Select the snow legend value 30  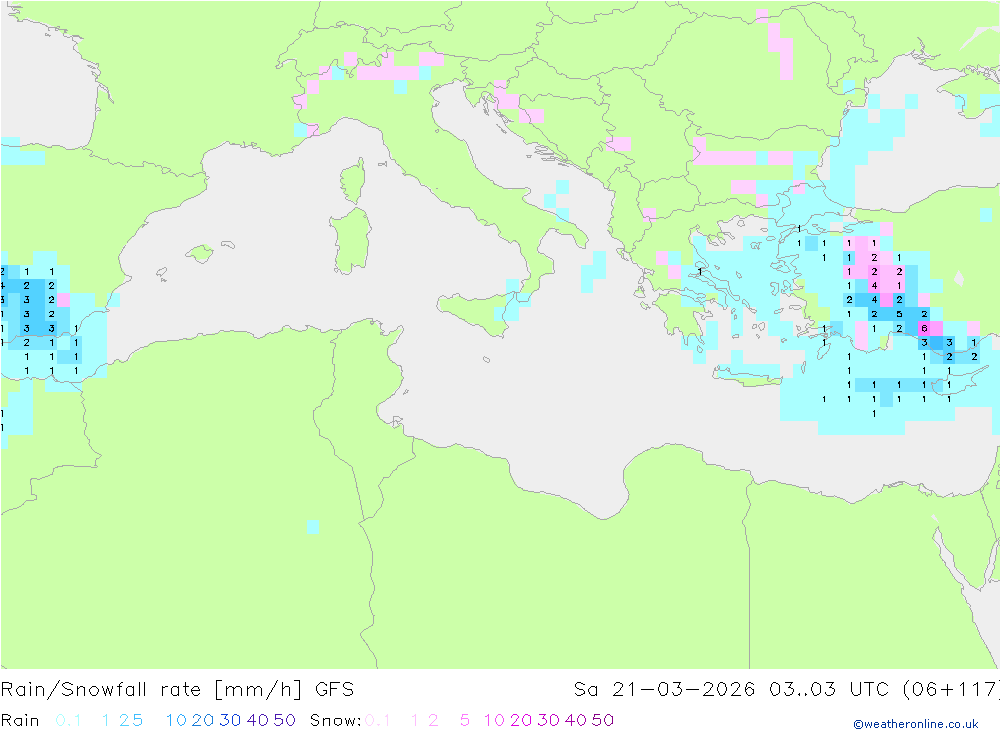(548, 720)
